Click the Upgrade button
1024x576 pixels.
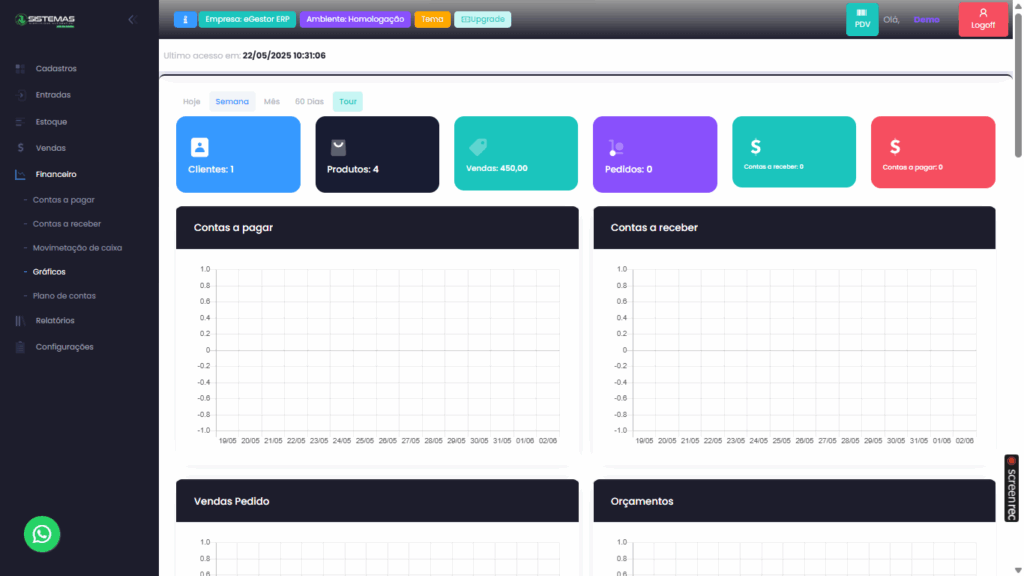(483, 20)
